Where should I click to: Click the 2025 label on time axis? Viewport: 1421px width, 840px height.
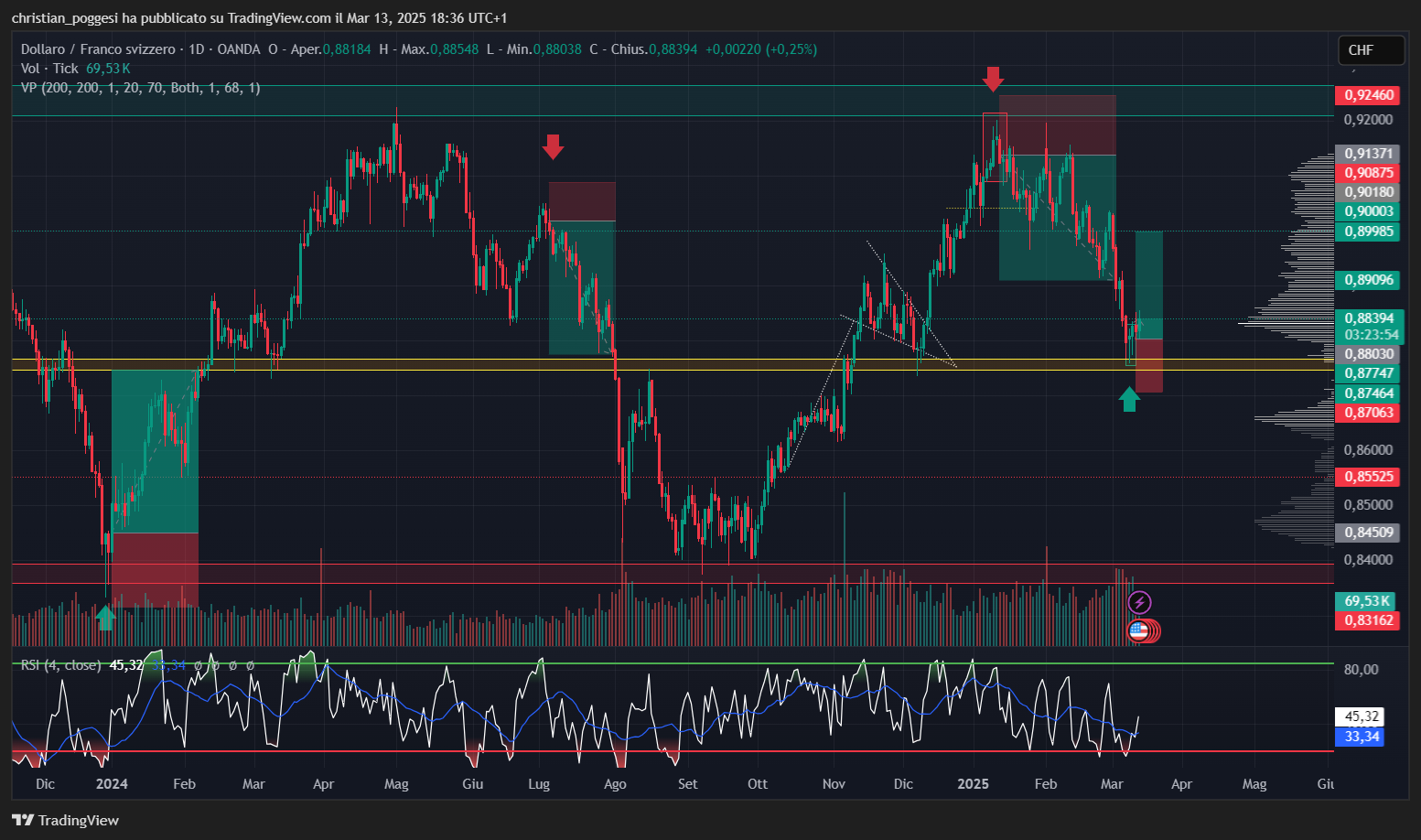coord(973,784)
